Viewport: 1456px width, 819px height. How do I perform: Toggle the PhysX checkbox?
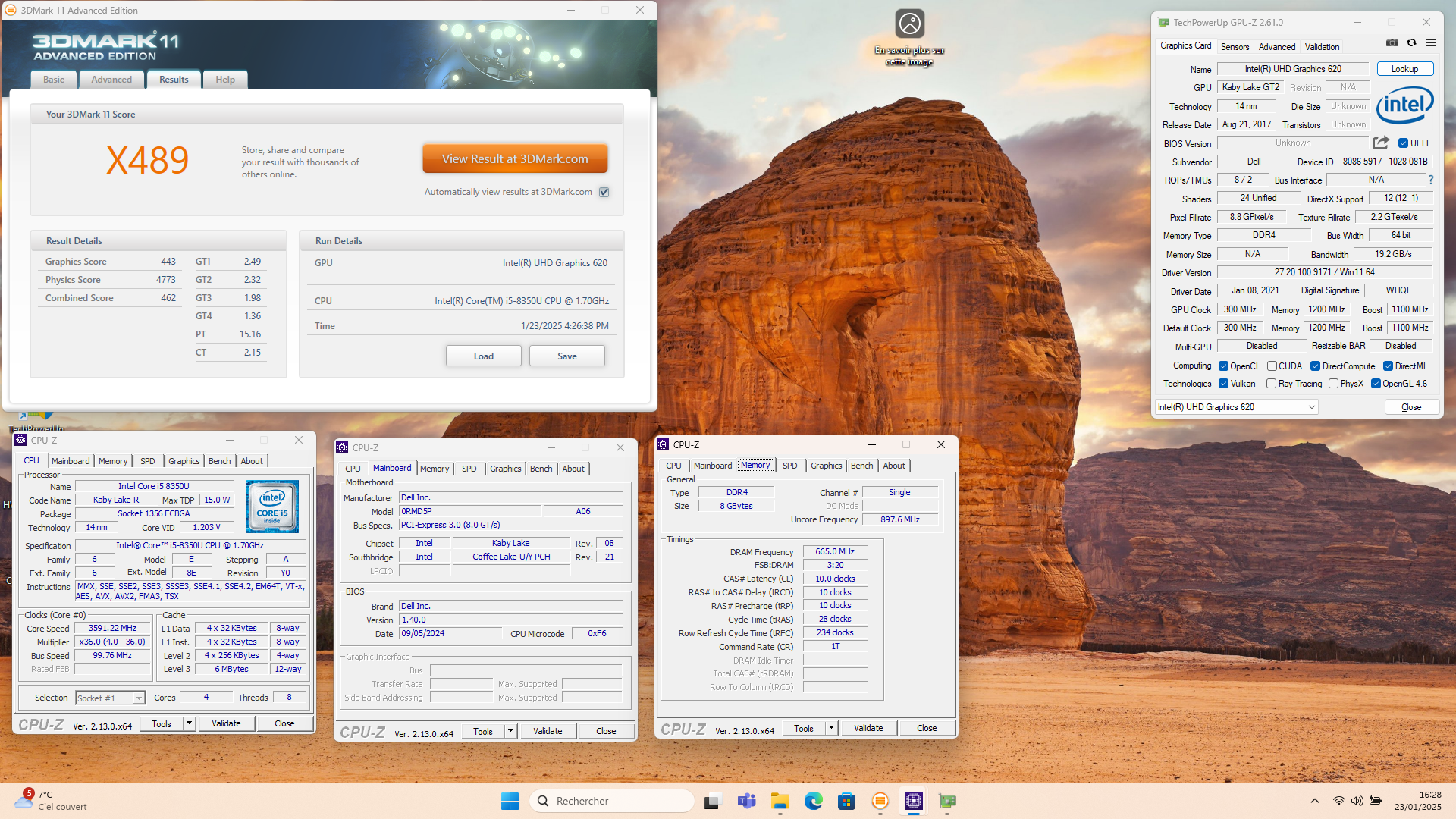coord(1333,384)
